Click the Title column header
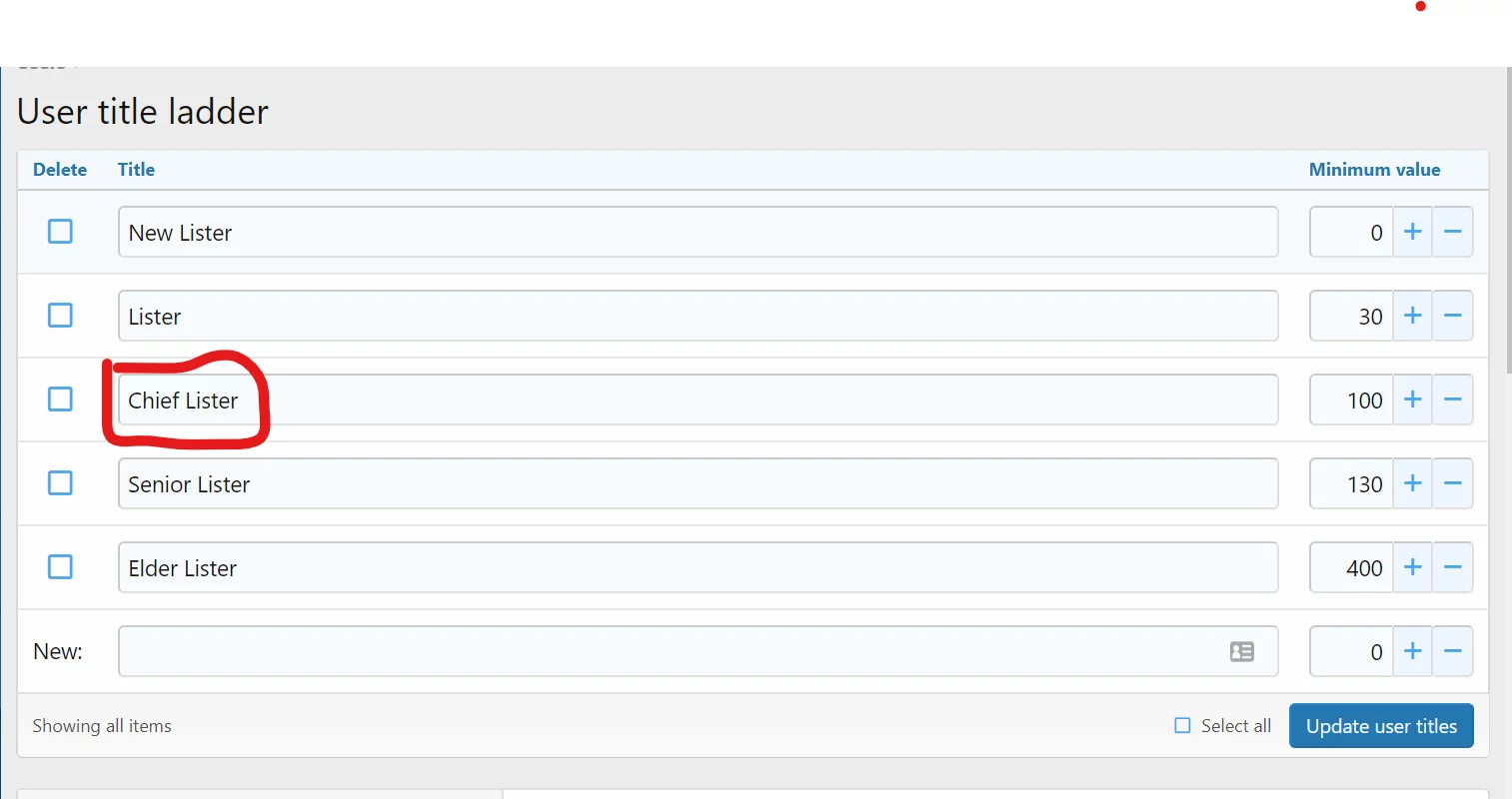The height and width of the screenshot is (799, 1512). tap(136, 170)
